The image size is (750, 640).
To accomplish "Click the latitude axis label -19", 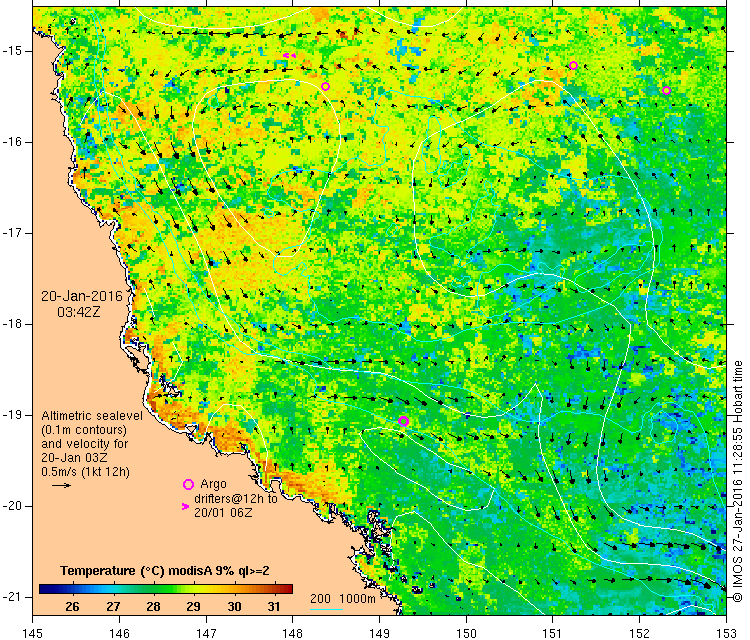I will [11, 415].
